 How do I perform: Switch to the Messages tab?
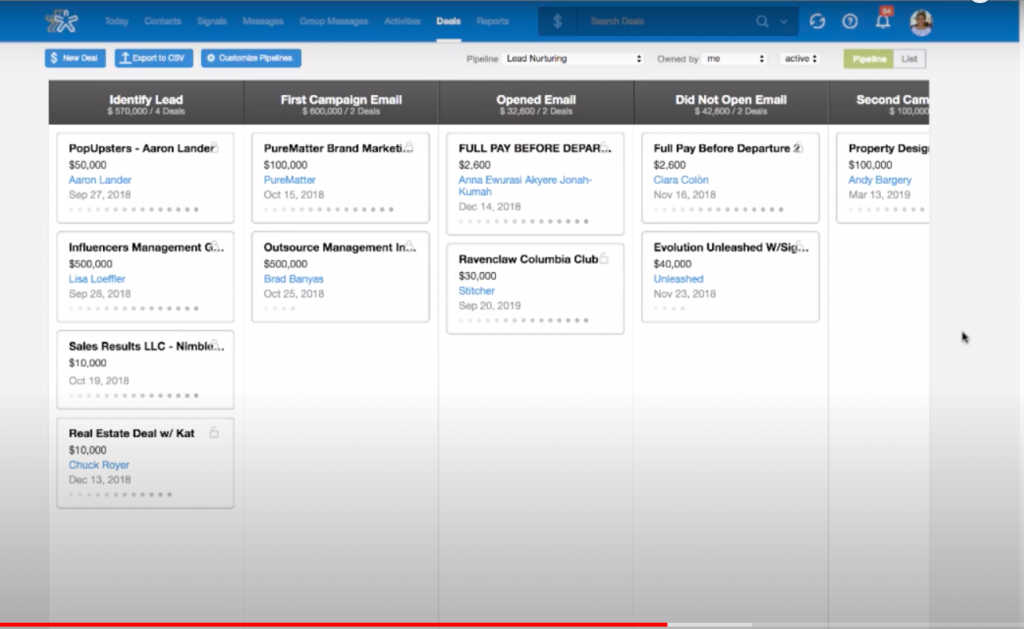click(263, 22)
